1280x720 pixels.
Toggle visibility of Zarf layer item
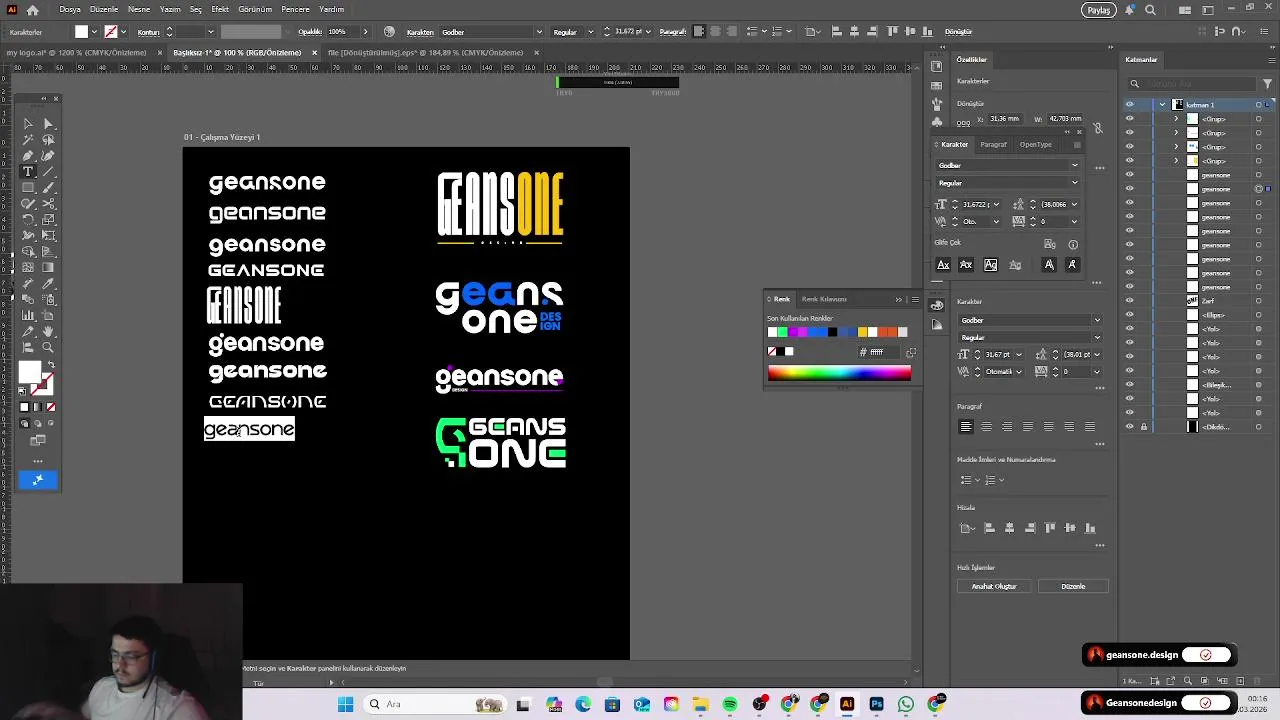click(1130, 301)
